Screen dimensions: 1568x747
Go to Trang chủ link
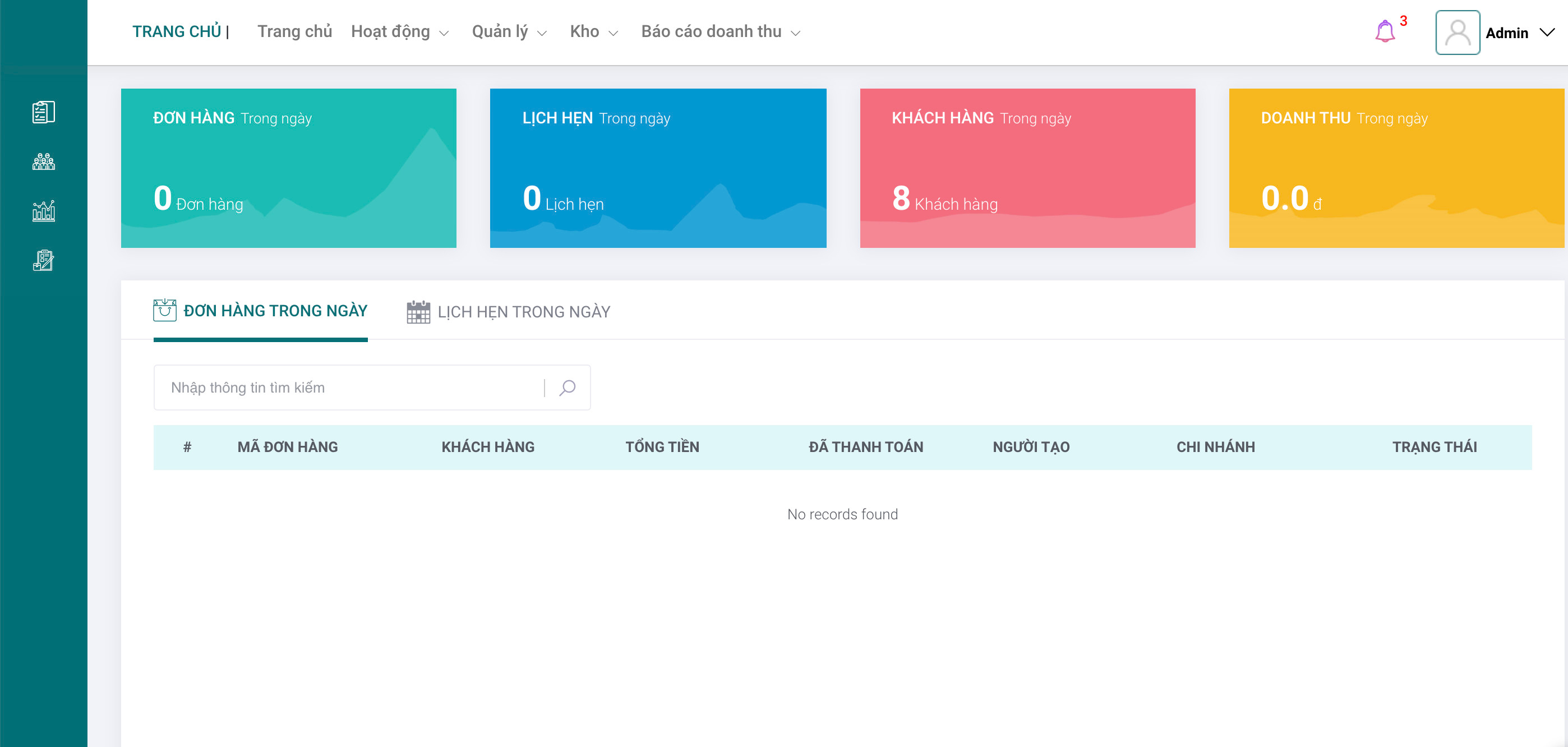[x=294, y=31]
